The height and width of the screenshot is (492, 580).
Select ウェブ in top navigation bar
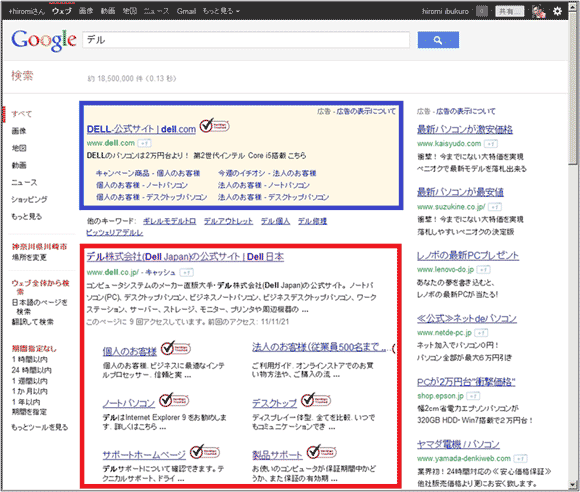pos(62,11)
